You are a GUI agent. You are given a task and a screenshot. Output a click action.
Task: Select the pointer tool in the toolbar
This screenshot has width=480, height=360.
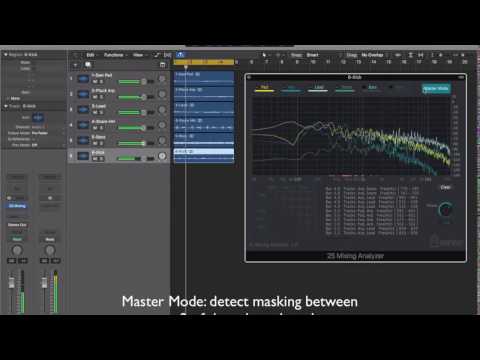(x=264, y=55)
